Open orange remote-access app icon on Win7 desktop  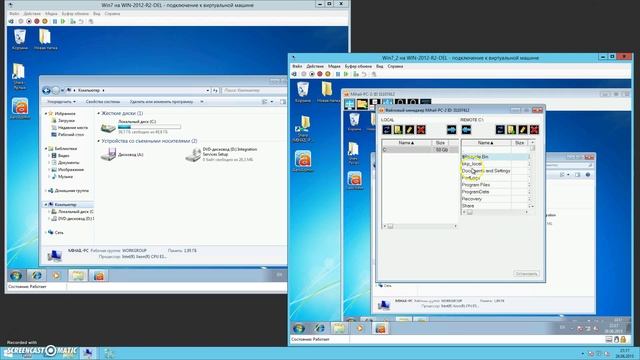20,109
